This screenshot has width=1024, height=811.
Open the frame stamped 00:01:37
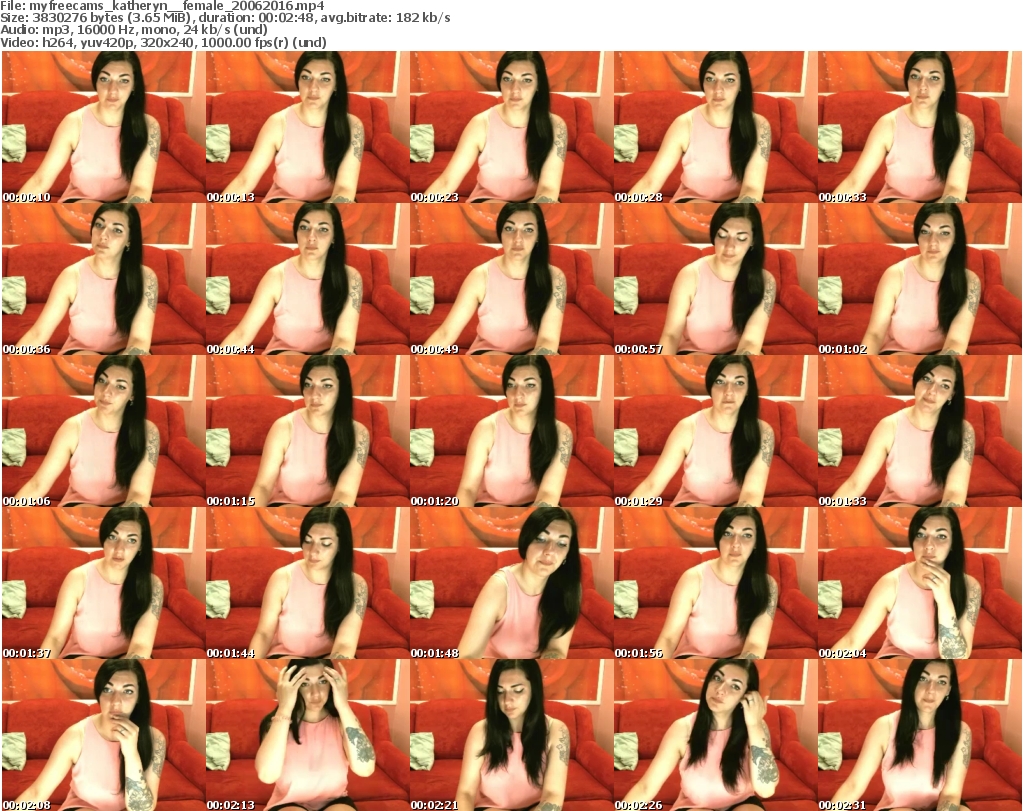click(x=103, y=583)
